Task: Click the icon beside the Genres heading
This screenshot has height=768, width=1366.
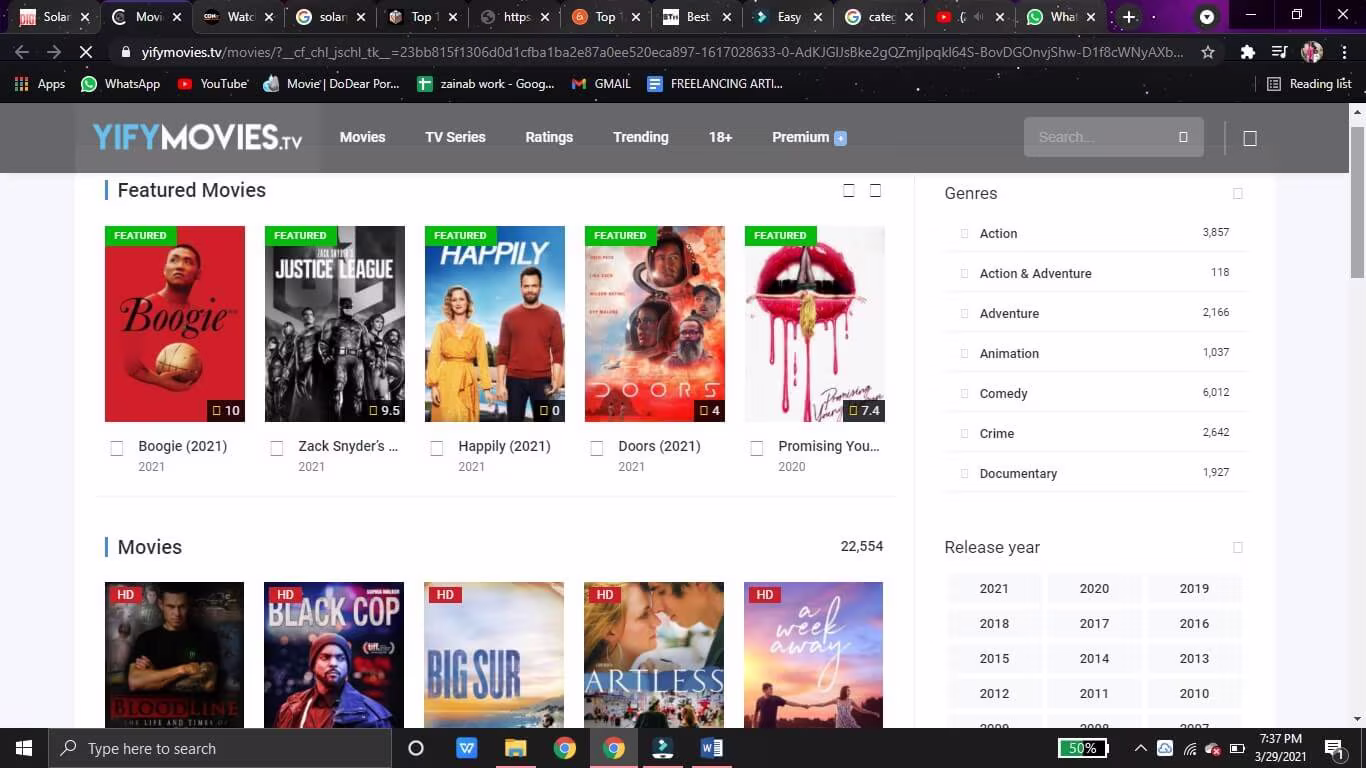Action: point(1238,193)
